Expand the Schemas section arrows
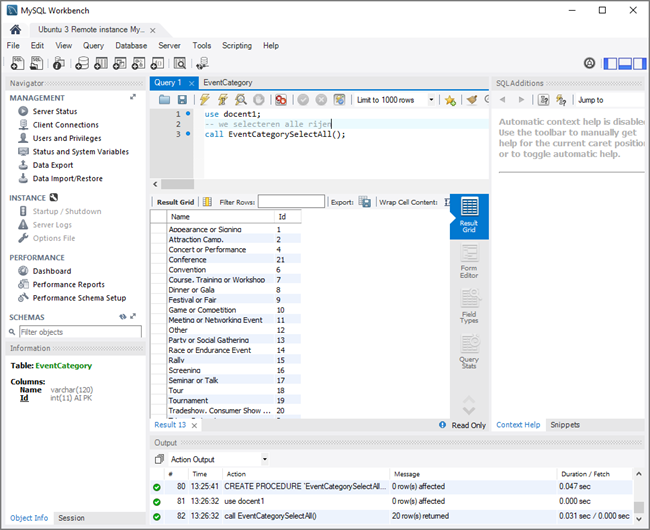 [133, 316]
